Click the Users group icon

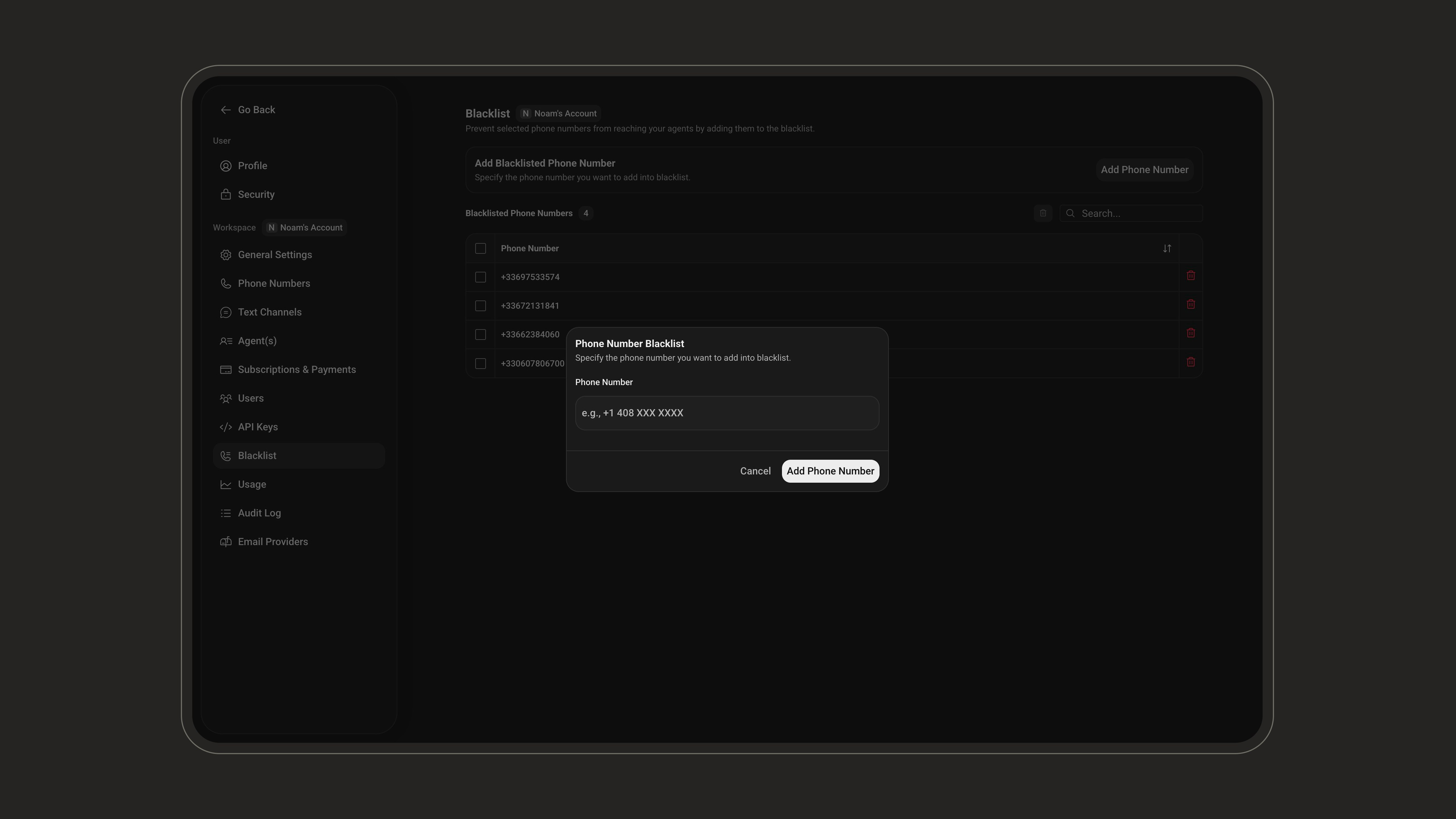(226, 398)
